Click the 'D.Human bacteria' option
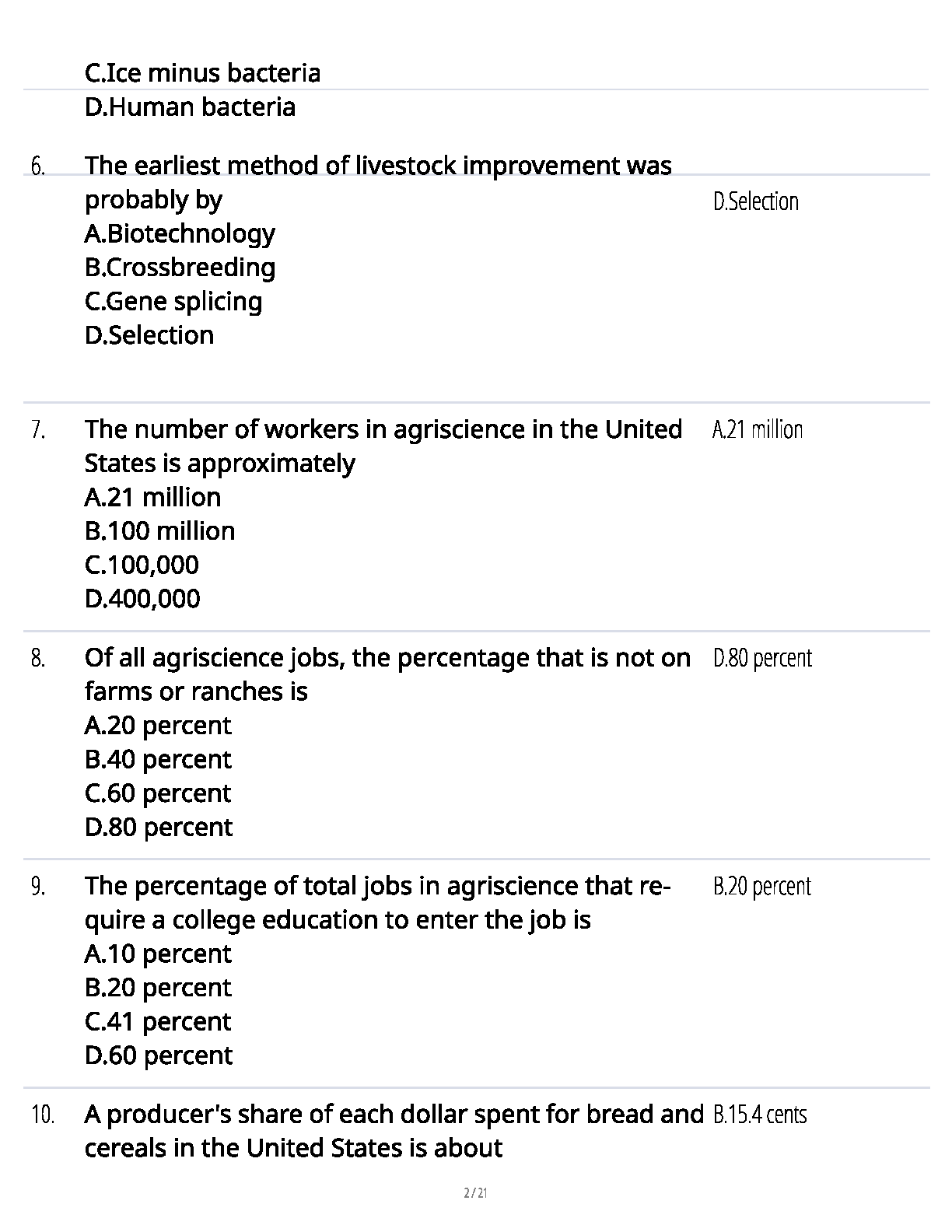The width and height of the screenshot is (952, 1232). click(x=190, y=107)
